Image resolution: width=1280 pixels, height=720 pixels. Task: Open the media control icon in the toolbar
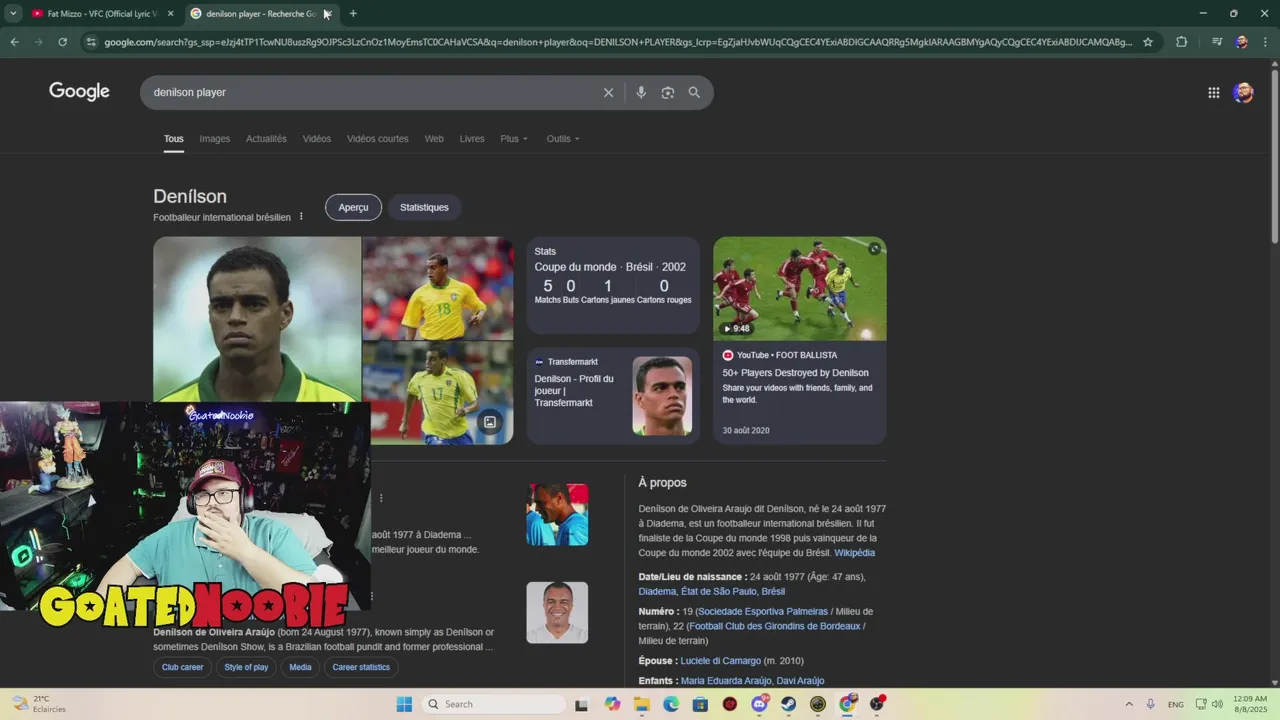coord(1217,42)
